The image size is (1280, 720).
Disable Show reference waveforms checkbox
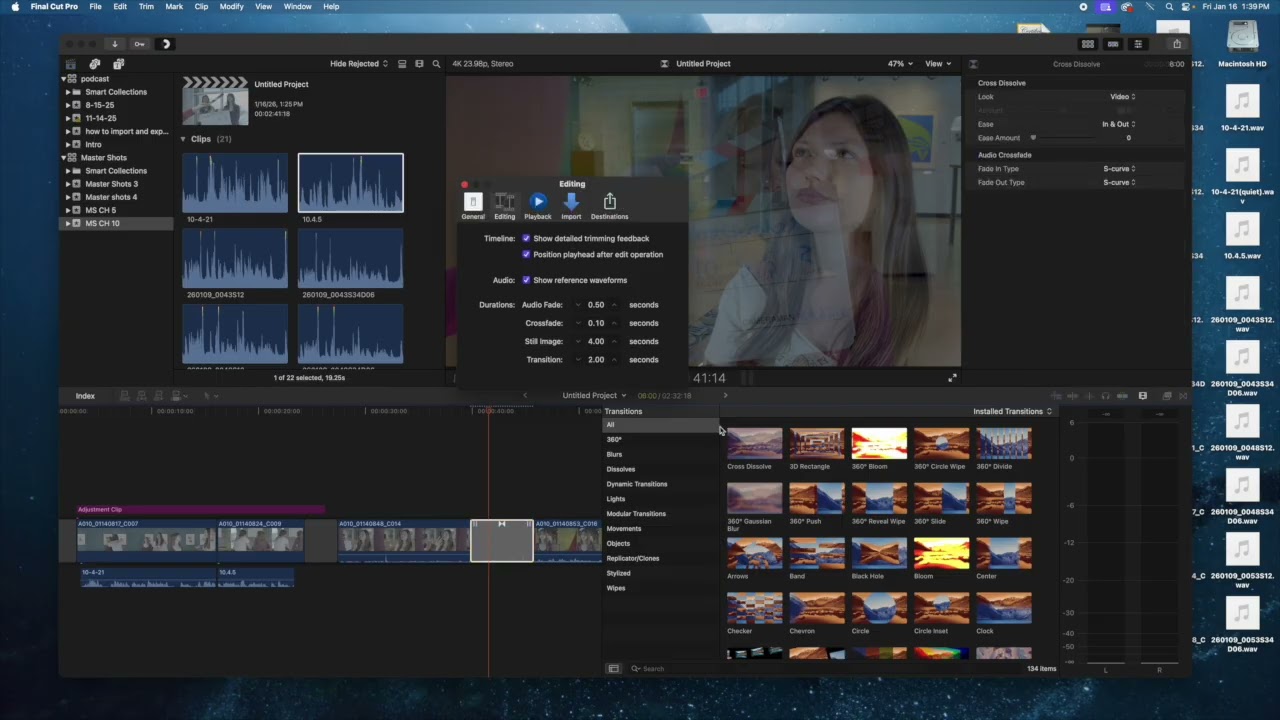[526, 281]
